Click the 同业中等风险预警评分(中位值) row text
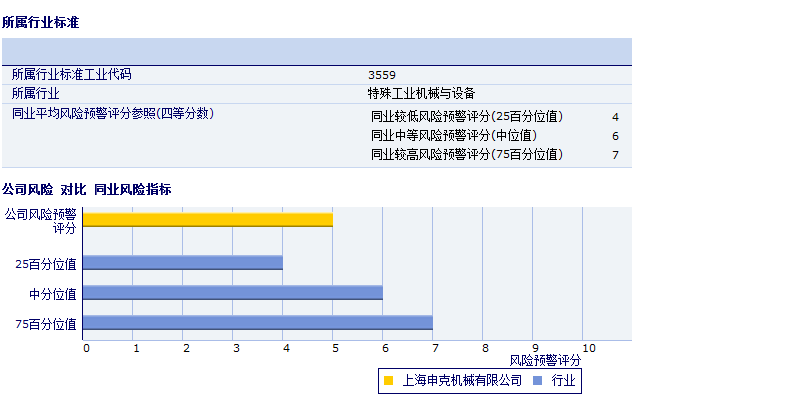Image resolution: width=799 pixels, height=400 pixels. tap(454, 135)
